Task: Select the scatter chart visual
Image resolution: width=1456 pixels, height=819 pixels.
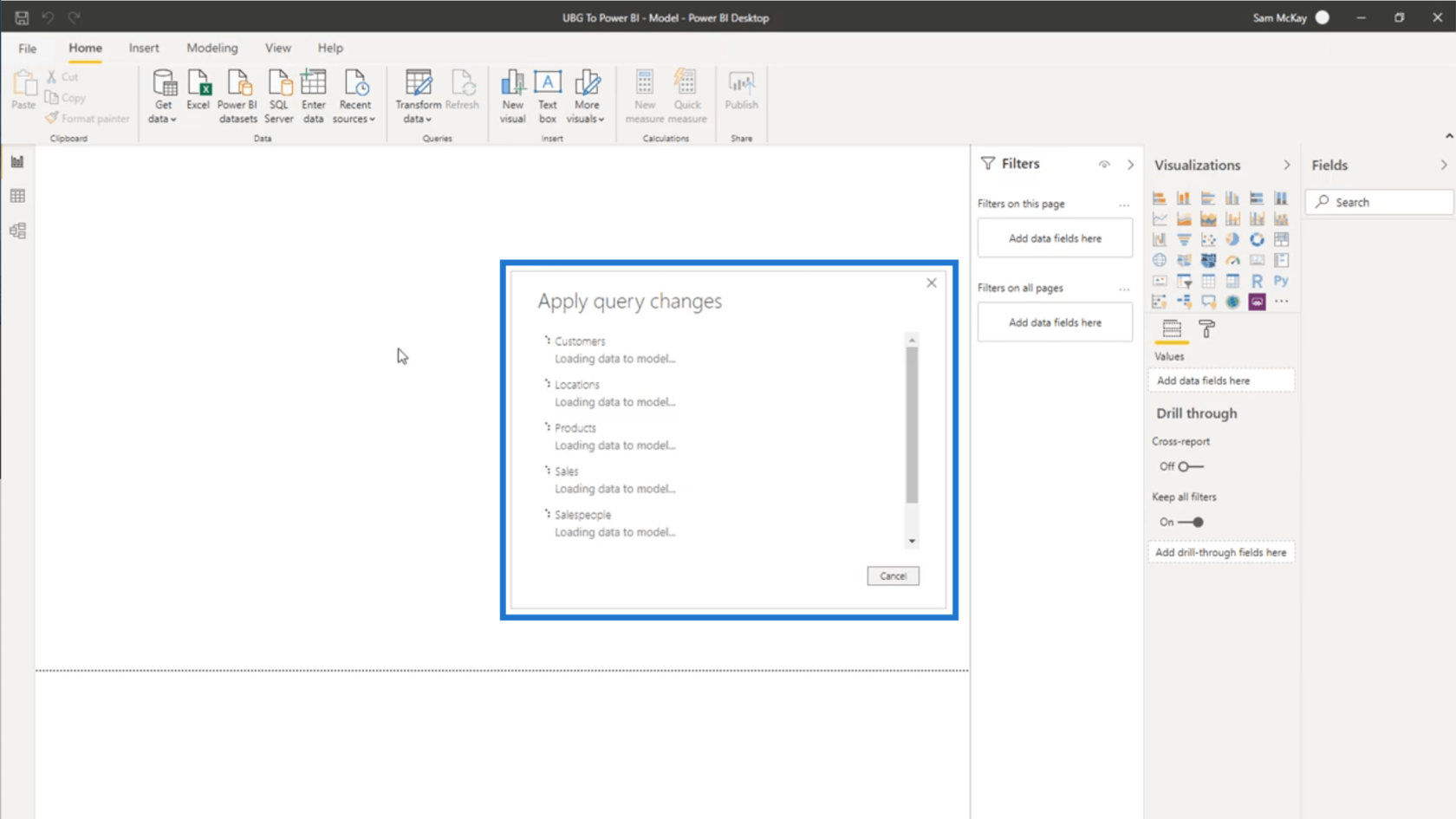Action: tap(1208, 239)
